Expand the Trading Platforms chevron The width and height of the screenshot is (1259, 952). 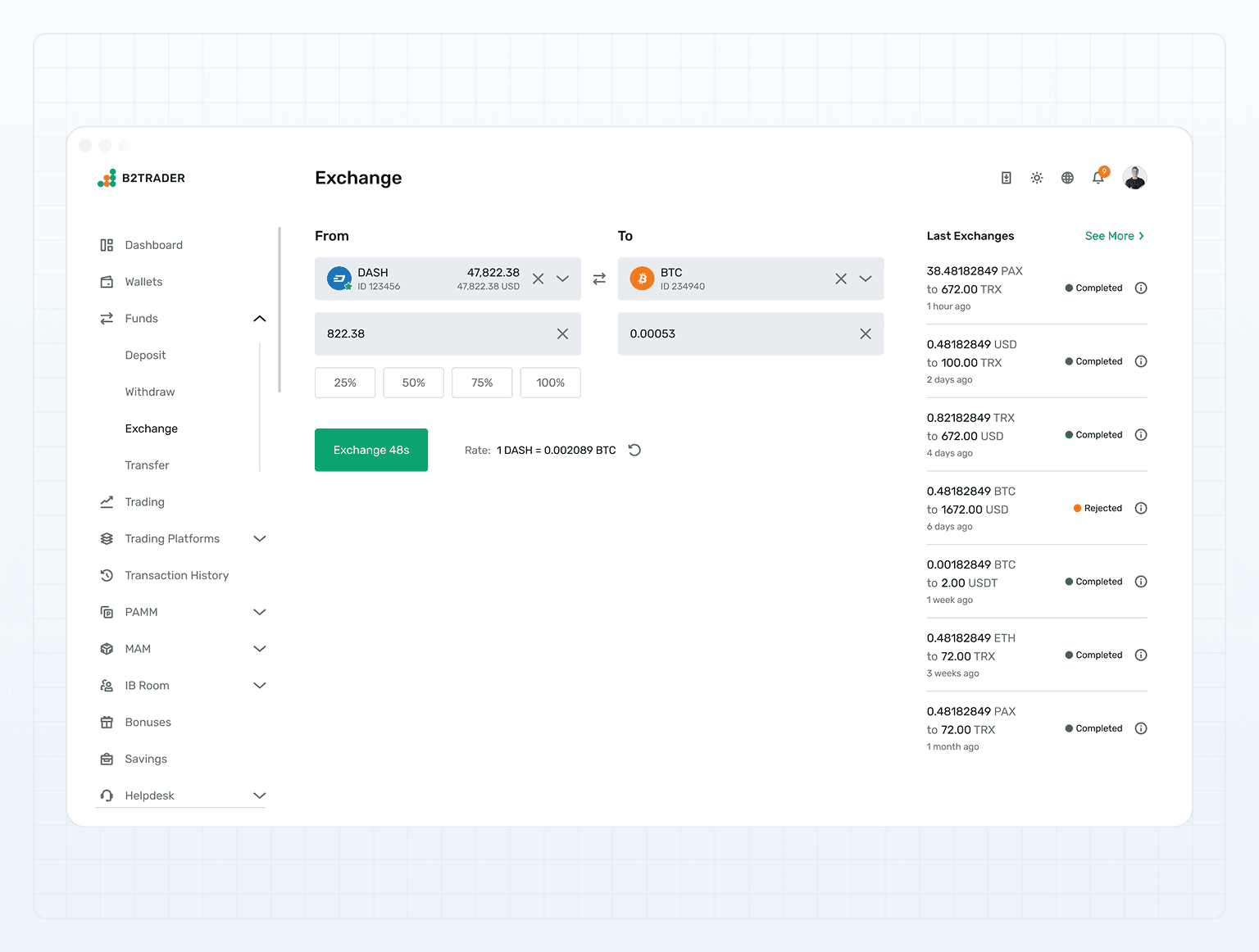[260, 539]
